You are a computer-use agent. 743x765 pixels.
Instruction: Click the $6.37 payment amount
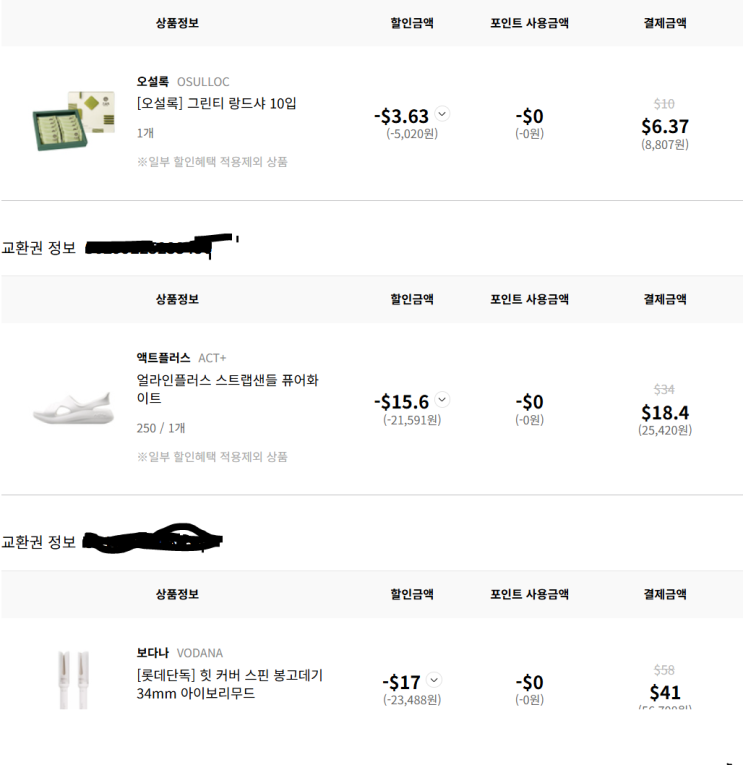tap(664, 127)
